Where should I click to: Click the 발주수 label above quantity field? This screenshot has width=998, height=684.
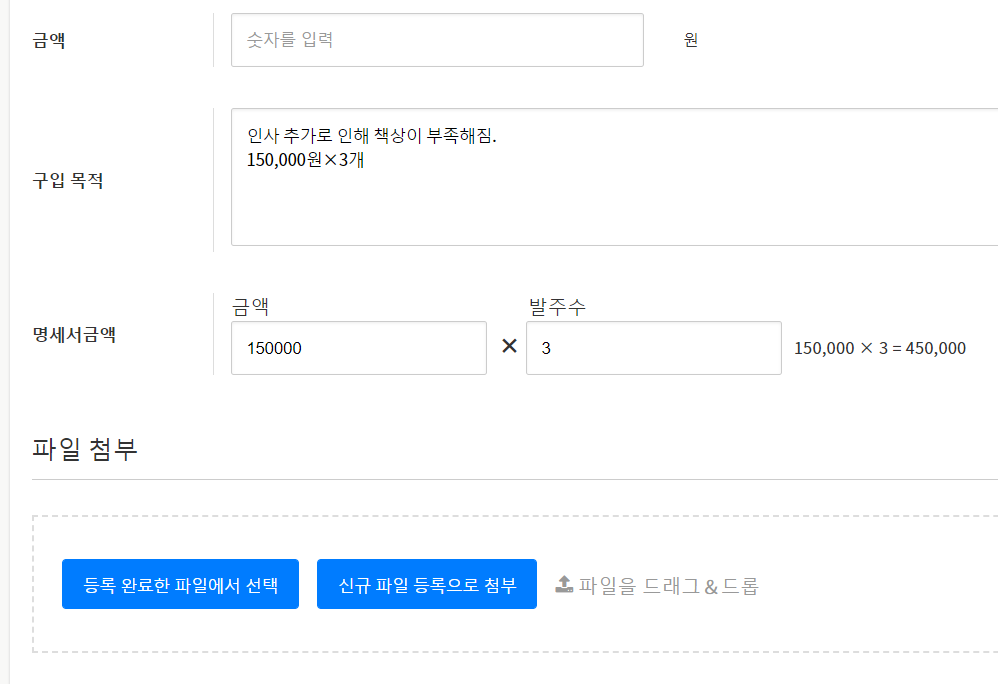[557, 307]
